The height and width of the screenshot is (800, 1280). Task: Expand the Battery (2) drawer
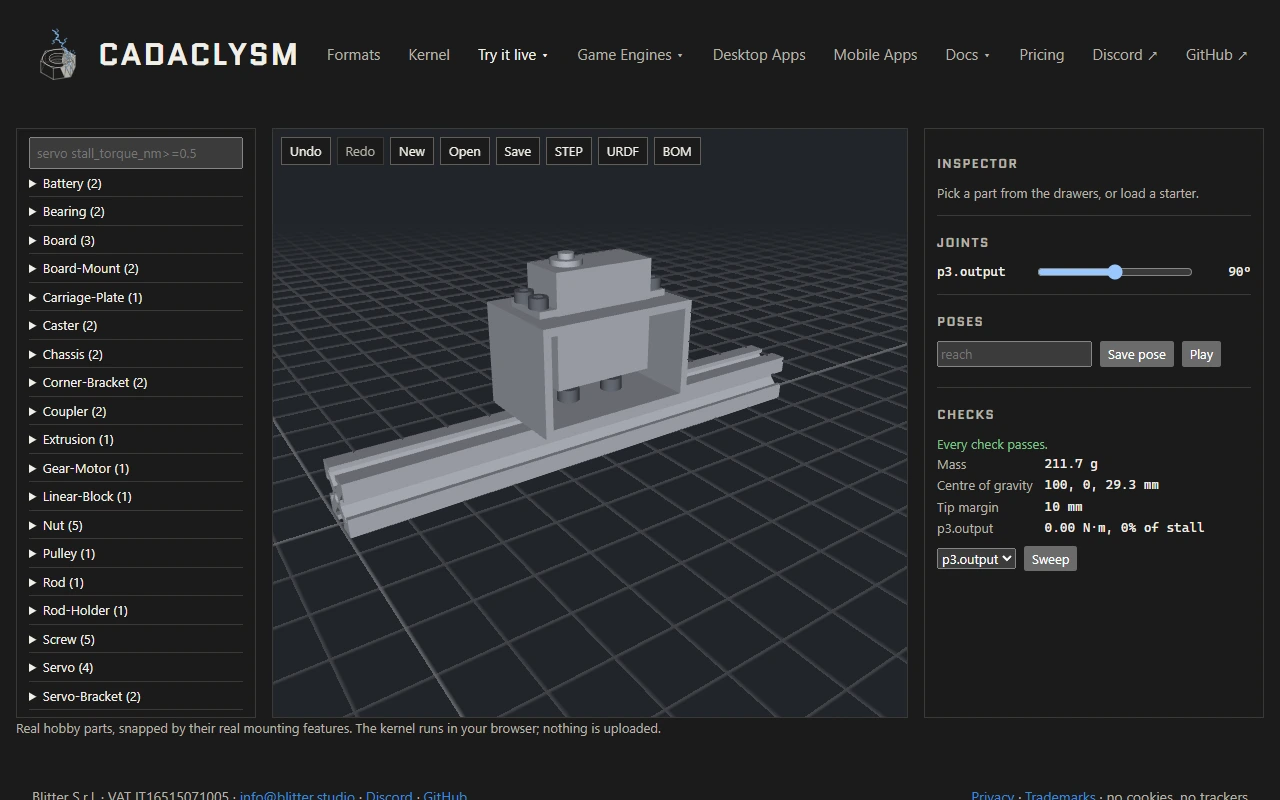pyautogui.click(x=136, y=184)
